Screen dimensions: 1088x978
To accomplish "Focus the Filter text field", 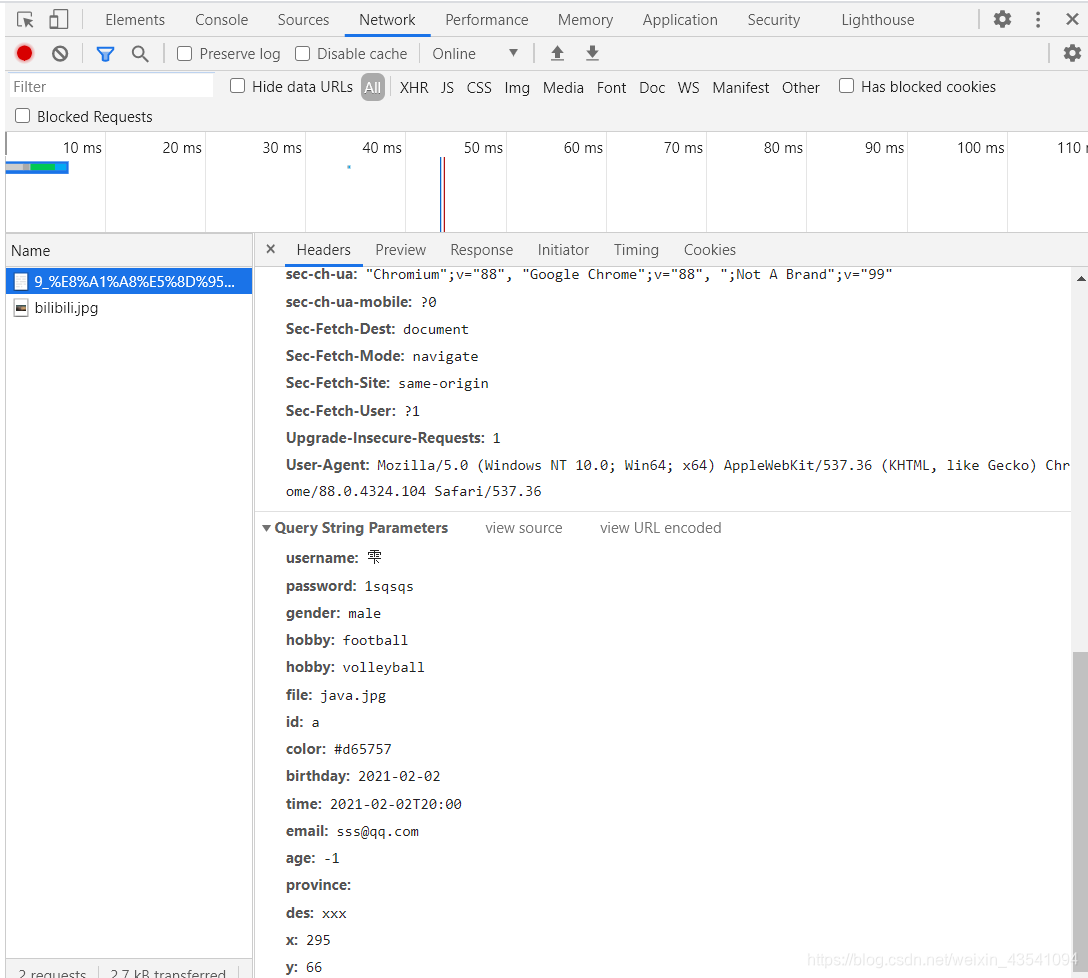I will click(x=111, y=87).
